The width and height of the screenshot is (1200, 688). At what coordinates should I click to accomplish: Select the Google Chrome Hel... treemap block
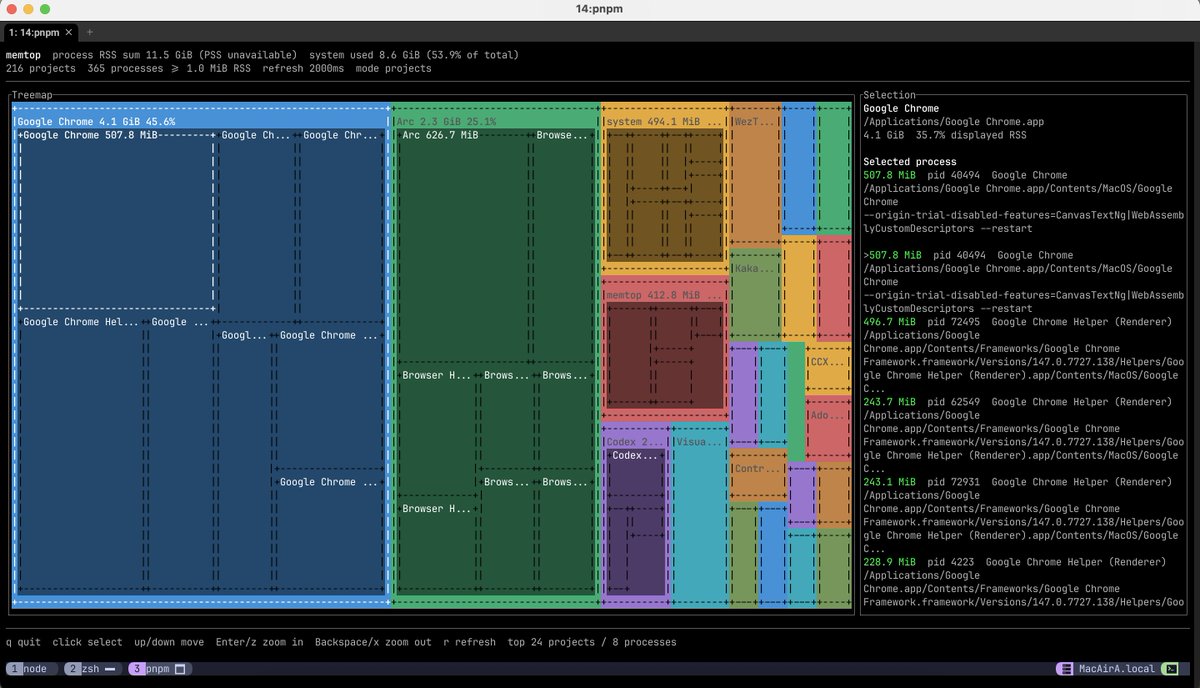point(80,455)
